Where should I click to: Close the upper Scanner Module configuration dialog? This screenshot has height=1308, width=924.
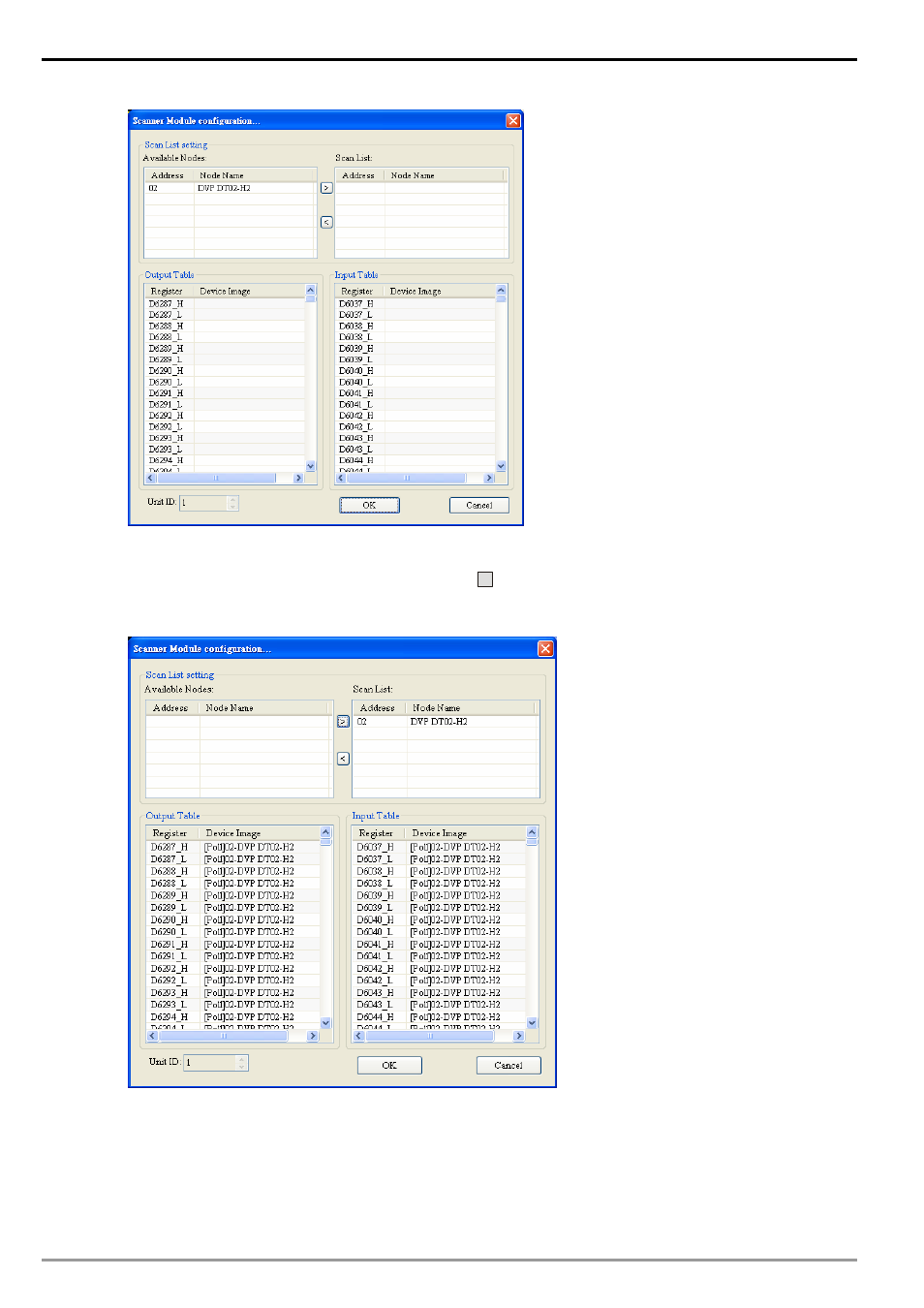513,121
